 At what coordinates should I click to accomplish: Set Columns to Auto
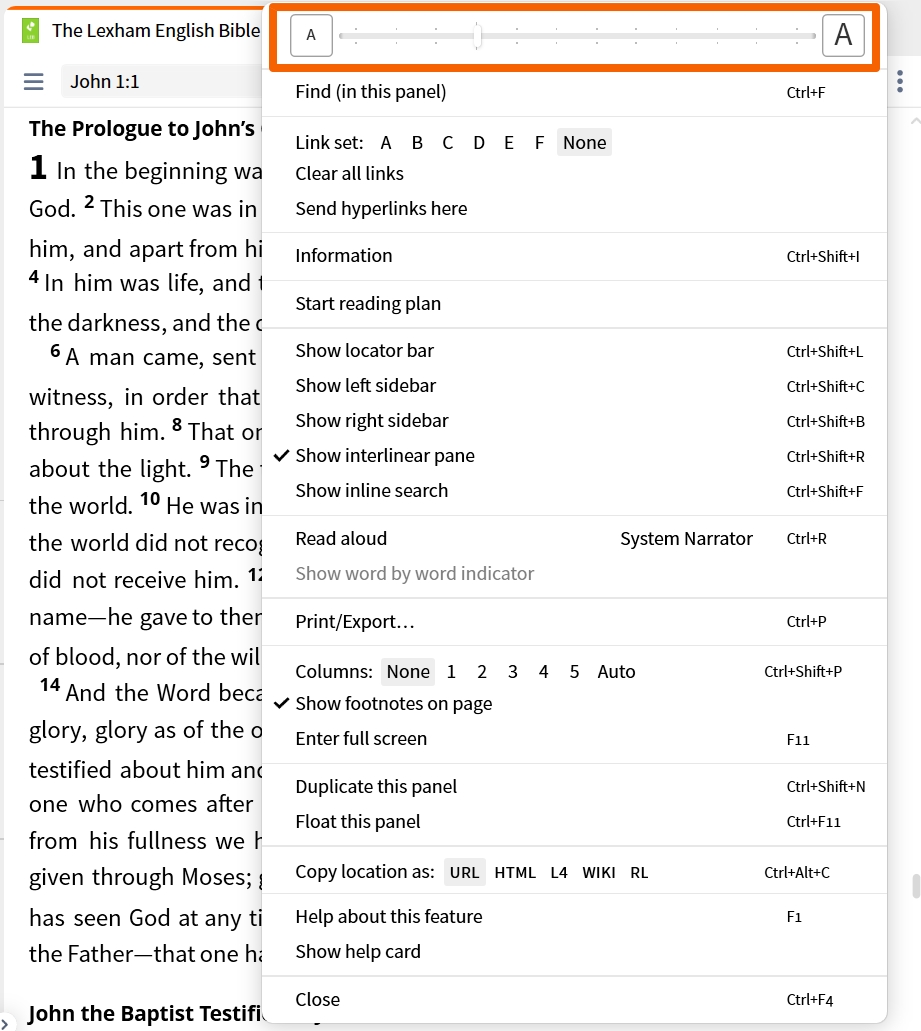[616, 671]
